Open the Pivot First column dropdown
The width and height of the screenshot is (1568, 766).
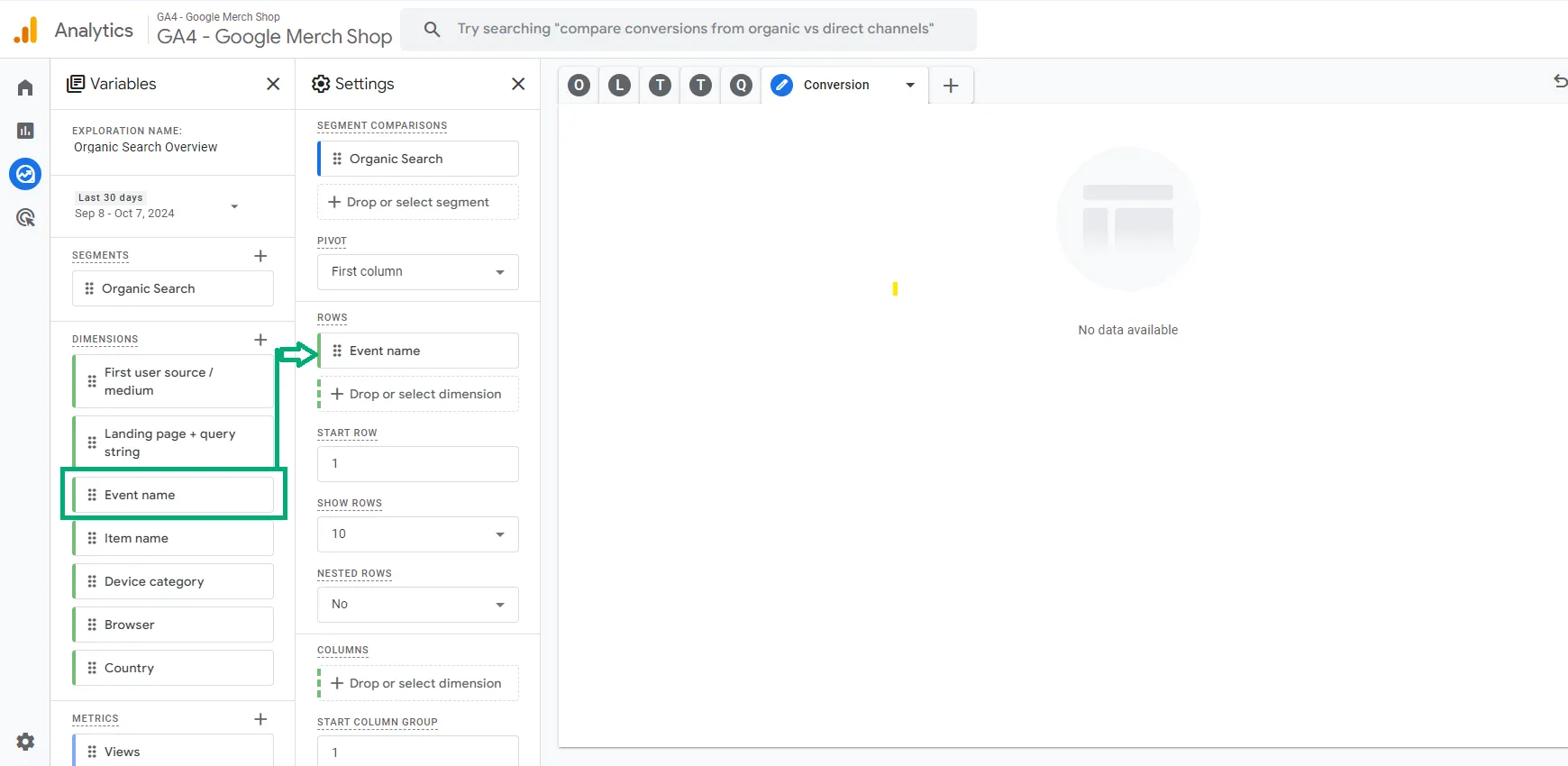[x=418, y=271]
